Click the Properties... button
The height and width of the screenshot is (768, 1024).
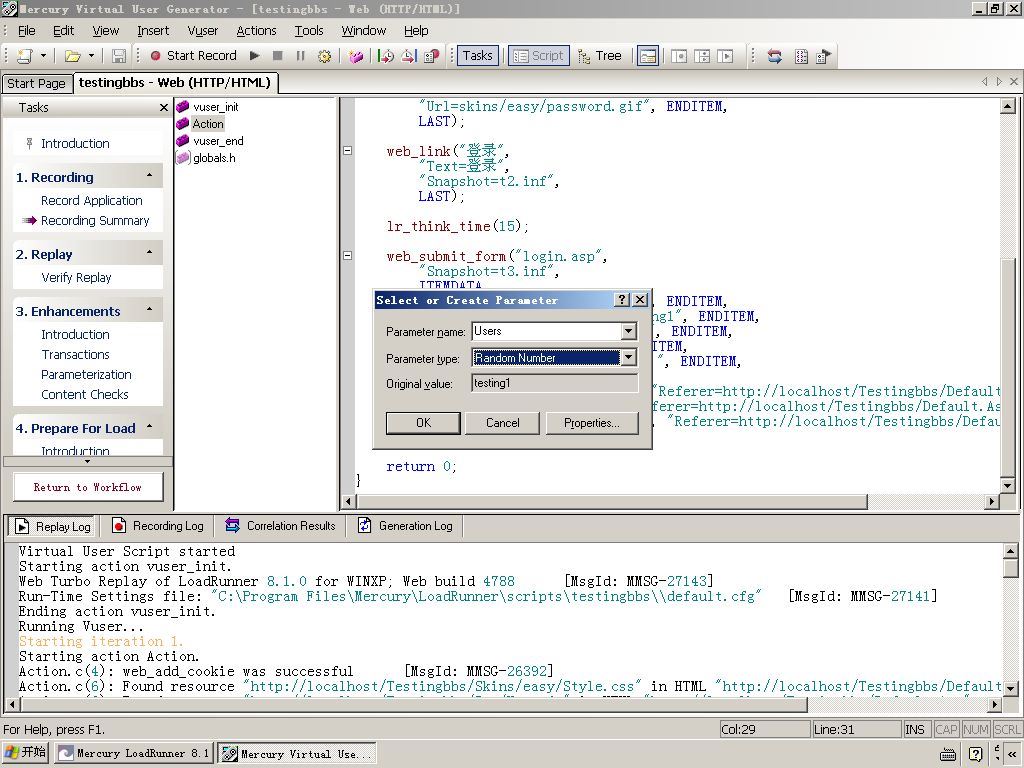click(591, 423)
